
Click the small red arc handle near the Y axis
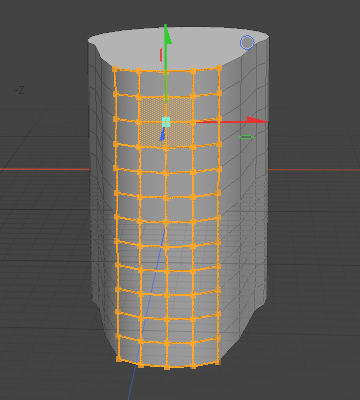point(161,55)
